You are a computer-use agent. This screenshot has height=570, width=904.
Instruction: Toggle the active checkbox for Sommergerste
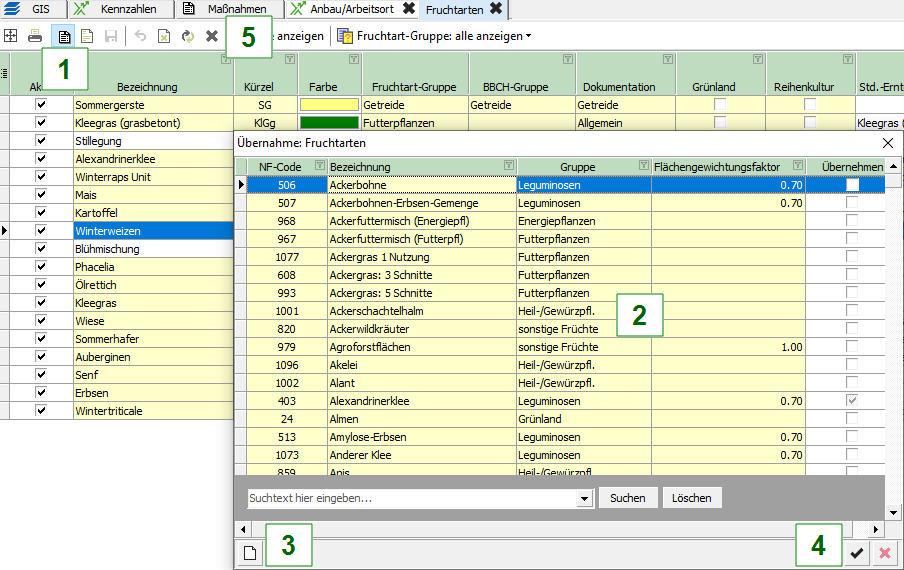[41, 105]
